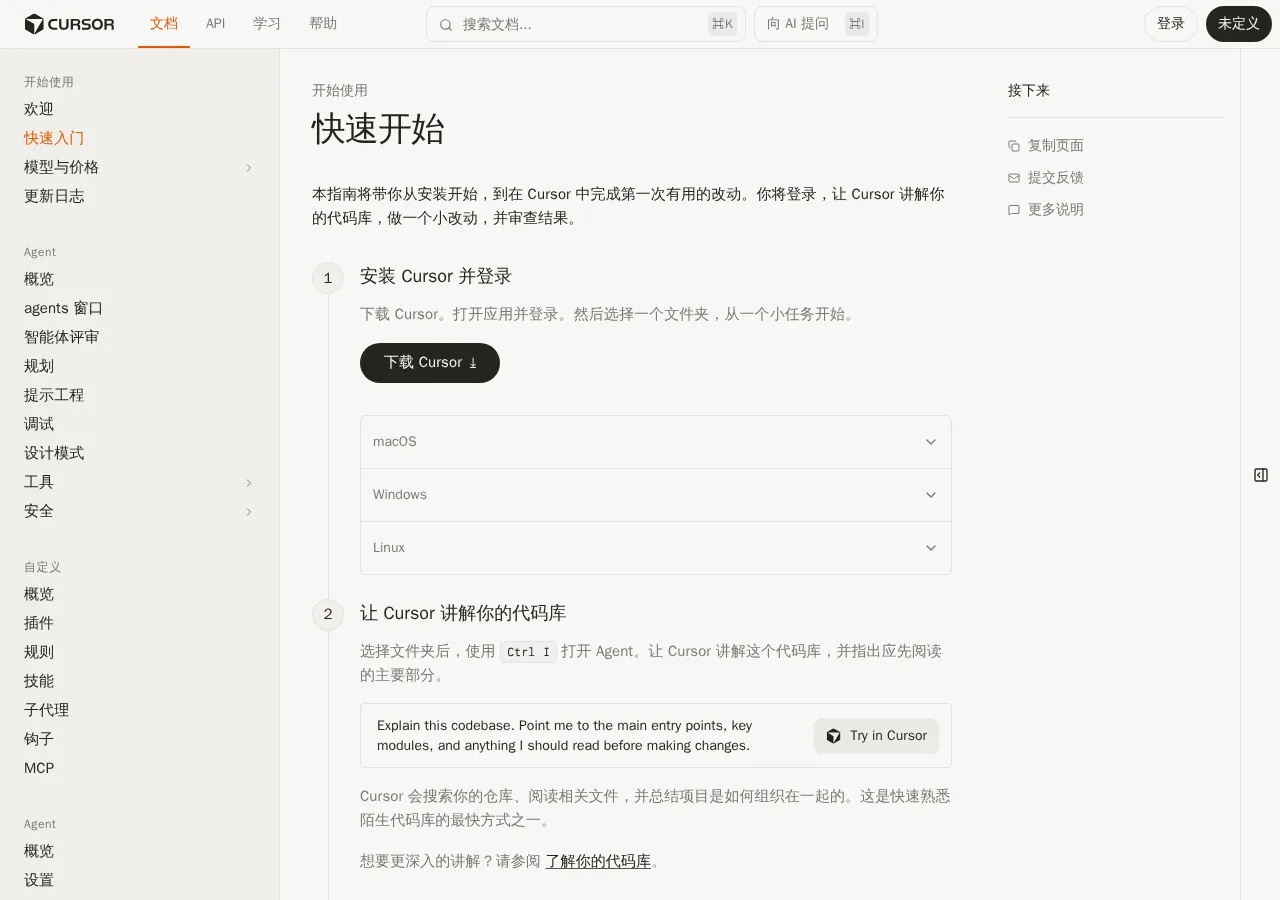The height and width of the screenshot is (900, 1280).
Task: Click 提交反馈 in right panel
Action: (1056, 178)
